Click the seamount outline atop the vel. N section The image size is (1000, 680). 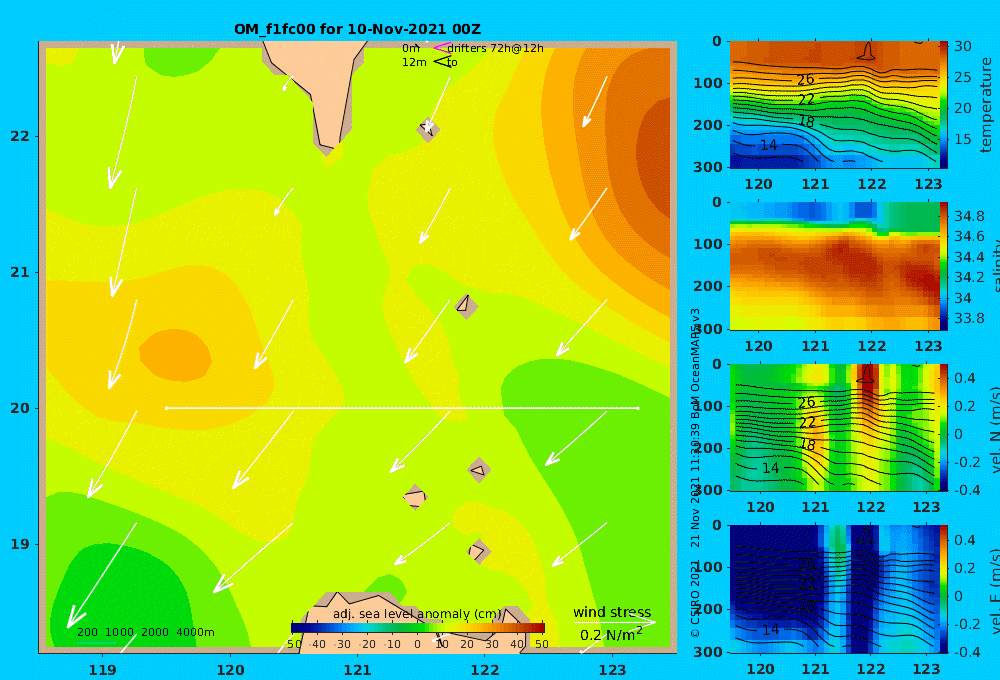866,374
